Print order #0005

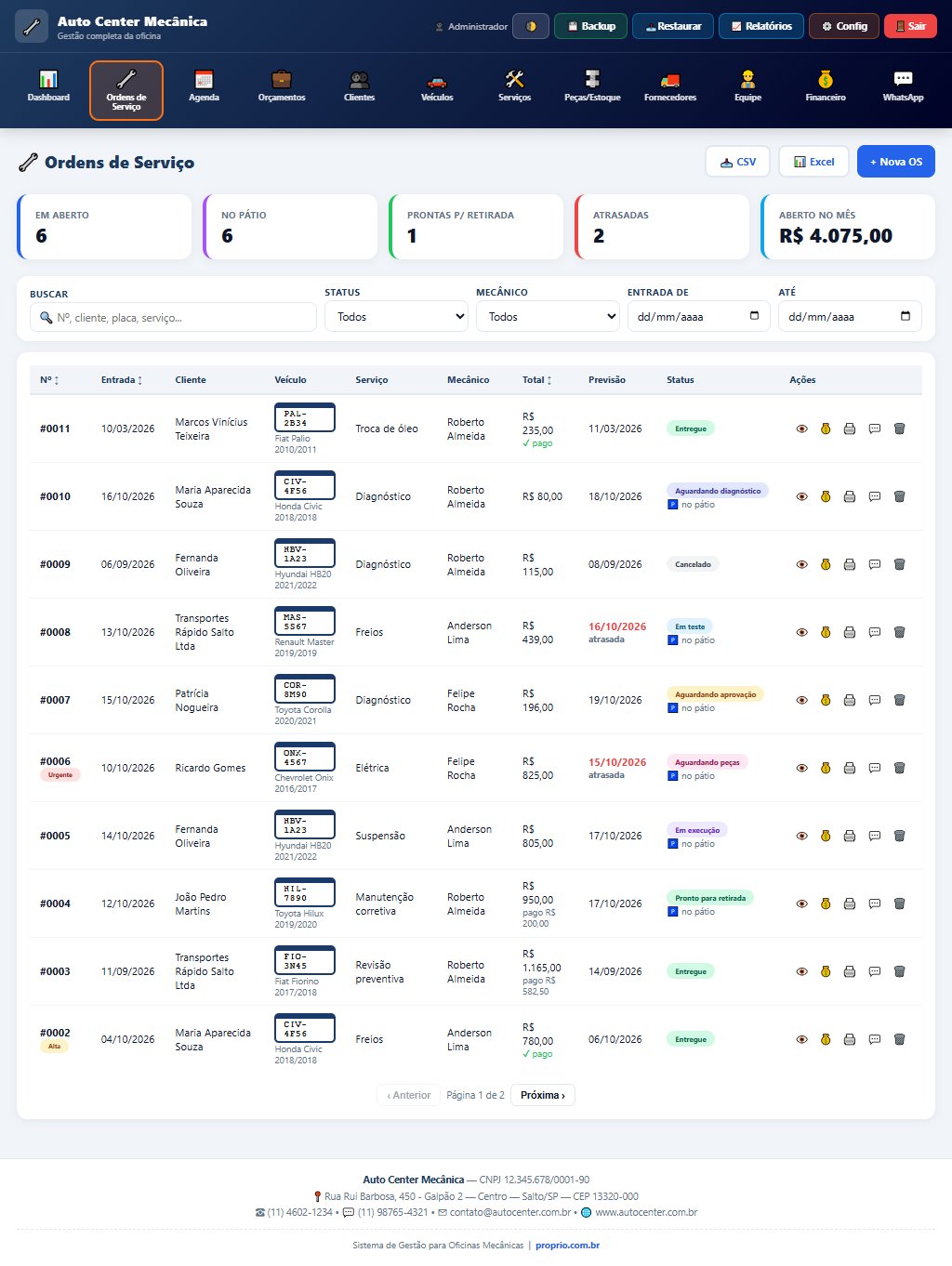tap(850, 836)
